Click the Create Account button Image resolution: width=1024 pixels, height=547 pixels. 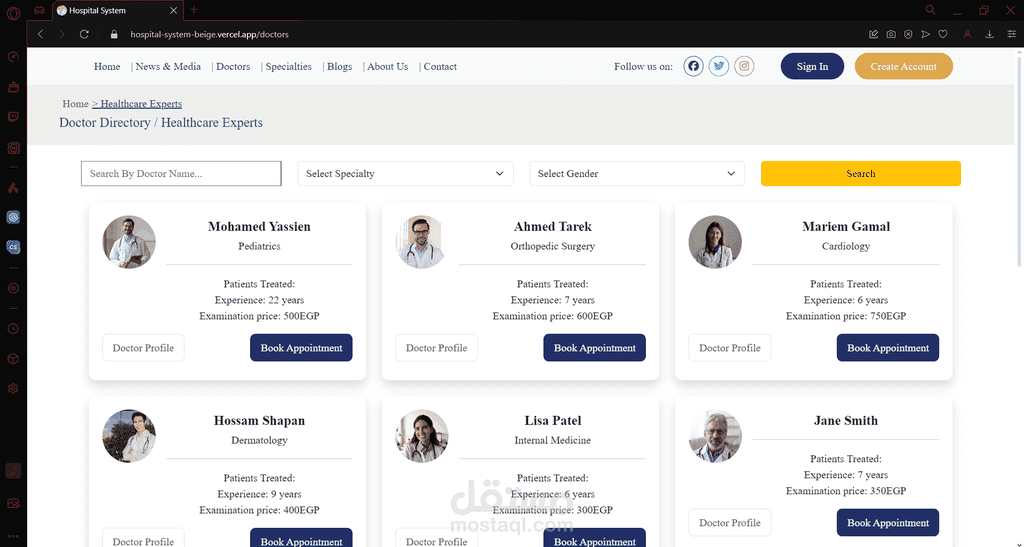click(904, 67)
